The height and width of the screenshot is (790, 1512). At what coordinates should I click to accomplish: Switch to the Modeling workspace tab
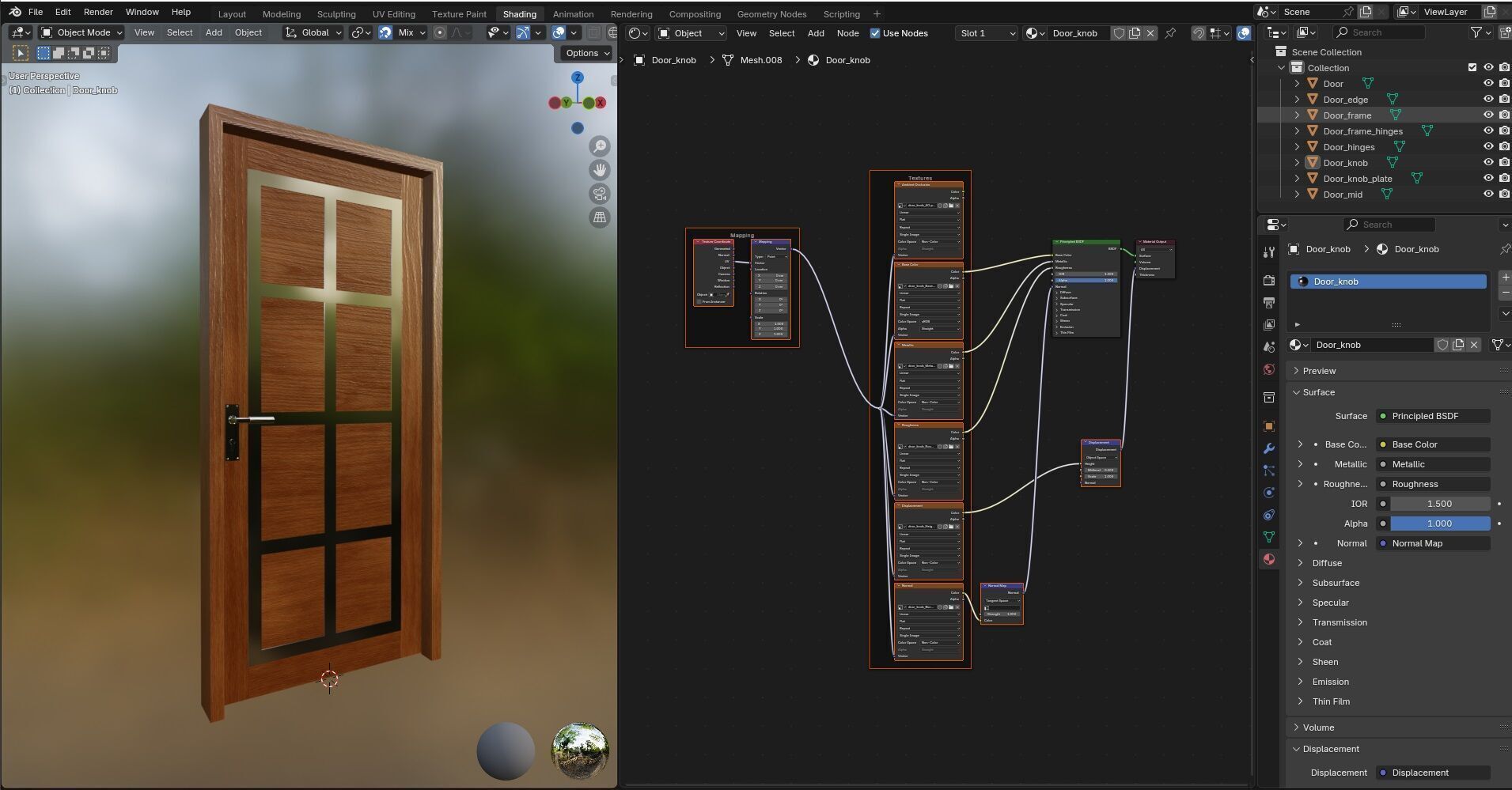coord(282,14)
